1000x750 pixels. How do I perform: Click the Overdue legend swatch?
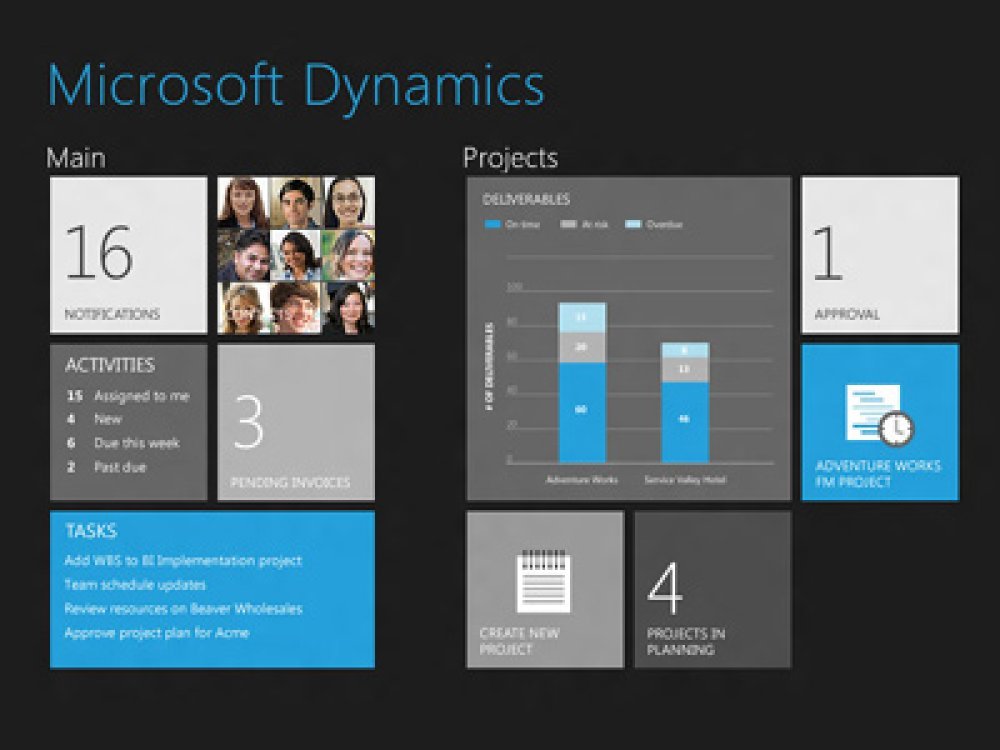pyautogui.click(x=633, y=224)
